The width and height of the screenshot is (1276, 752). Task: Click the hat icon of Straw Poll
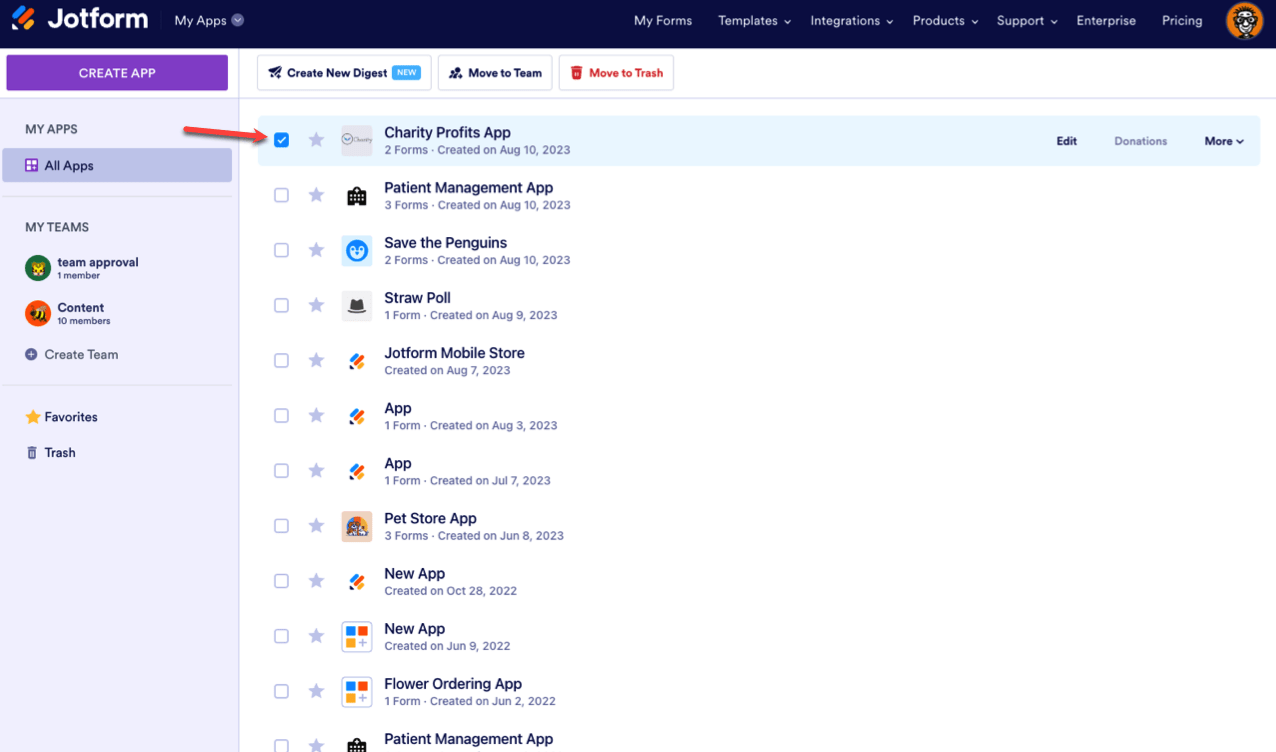coord(357,306)
